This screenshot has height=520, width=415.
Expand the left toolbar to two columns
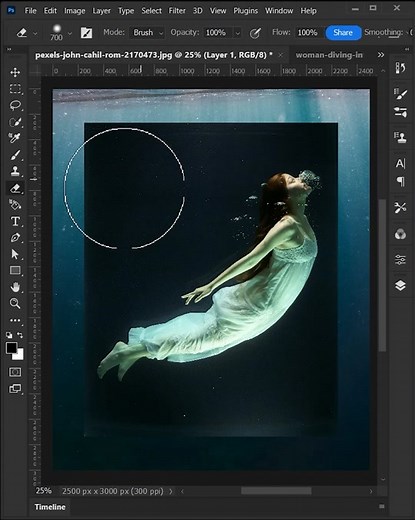tap(9, 49)
